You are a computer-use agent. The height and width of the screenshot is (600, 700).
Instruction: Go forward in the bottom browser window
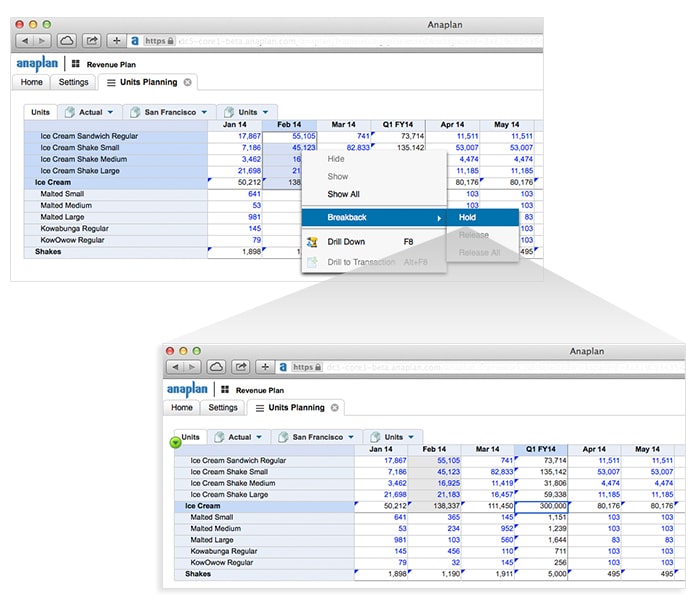(x=192, y=367)
